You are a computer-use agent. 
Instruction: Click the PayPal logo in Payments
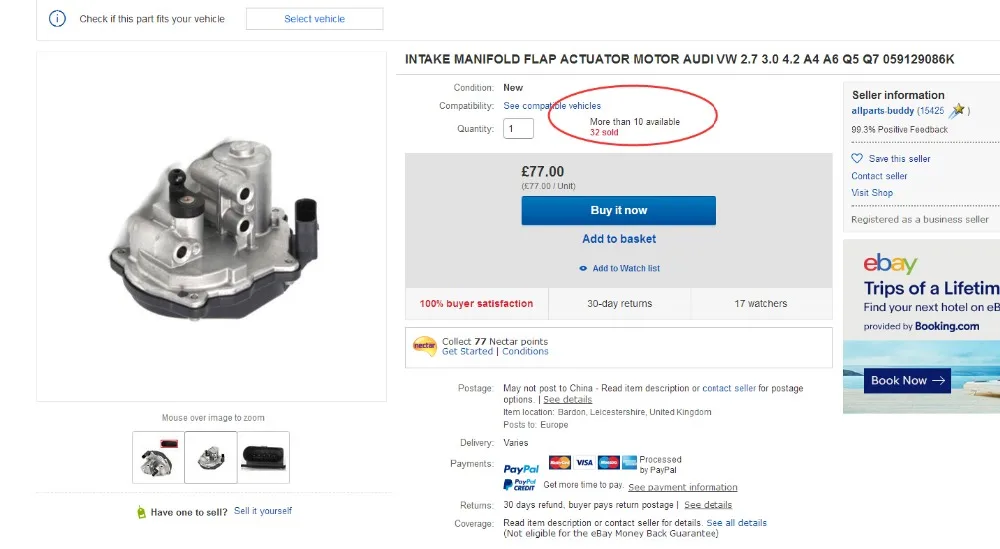[521, 469]
